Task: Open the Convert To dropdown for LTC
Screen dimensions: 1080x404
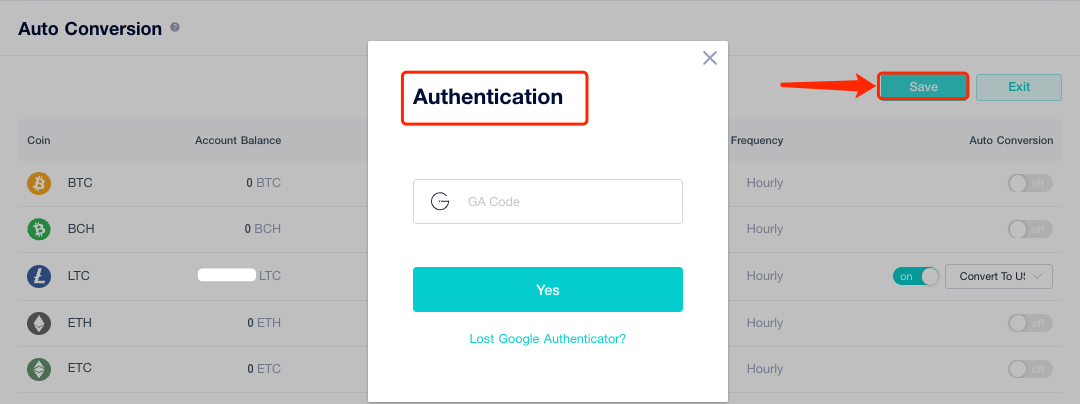Action: (998, 276)
